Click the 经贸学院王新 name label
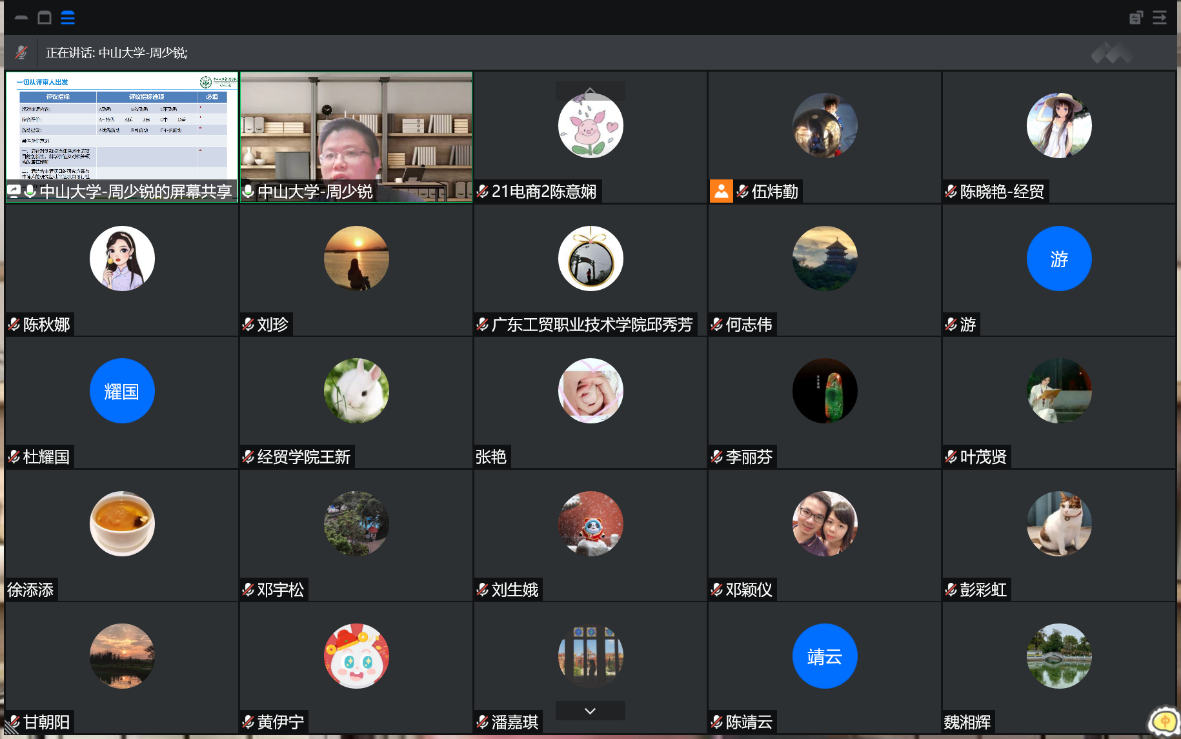 tap(304, 457)
